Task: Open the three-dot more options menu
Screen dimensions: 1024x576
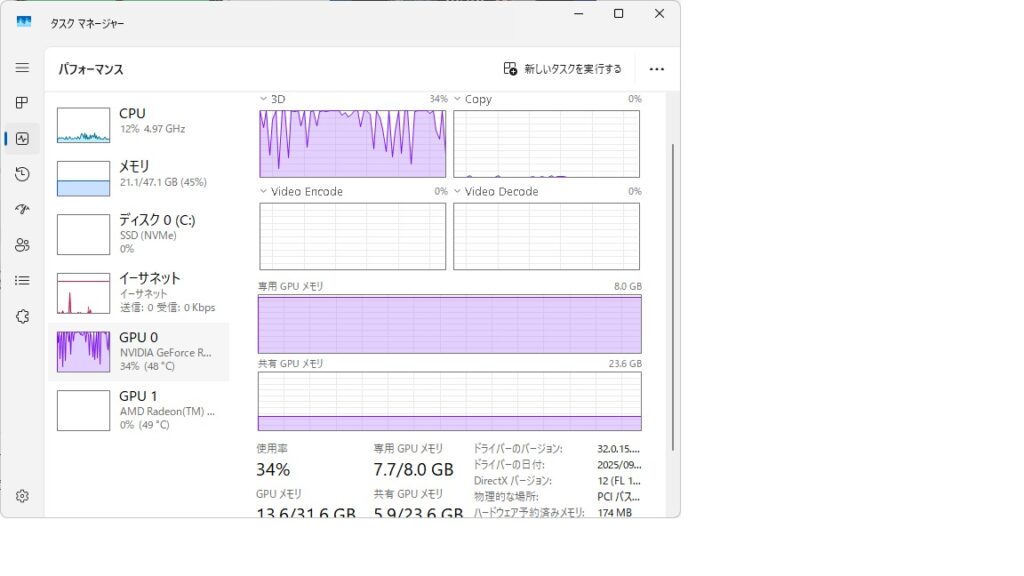Action: (x=656, y=69)
